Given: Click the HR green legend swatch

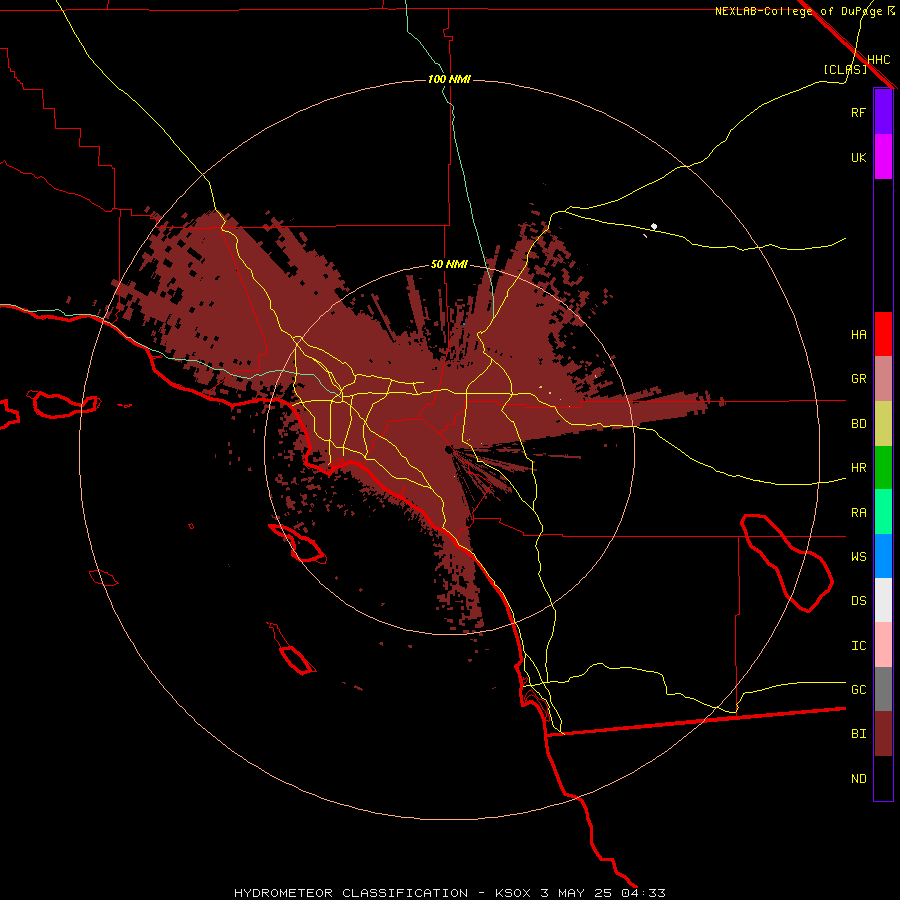Looking at the screenshot, I should coord(883,468).
